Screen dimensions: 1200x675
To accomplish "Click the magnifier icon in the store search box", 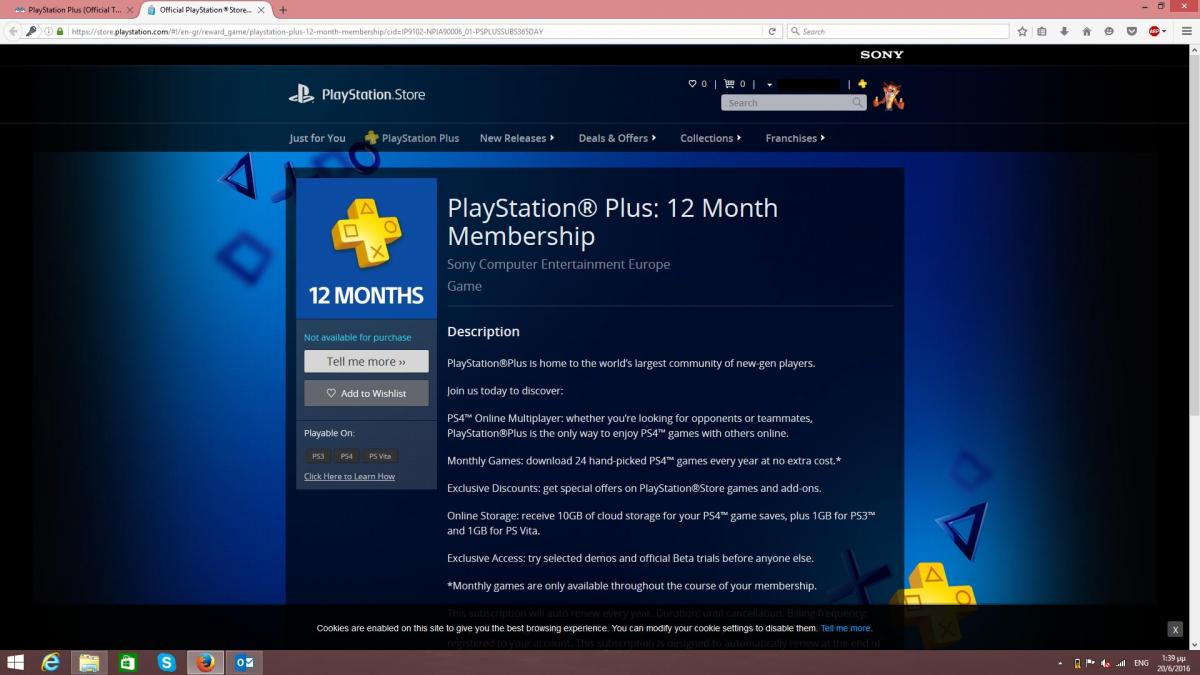I will (x=857, y=103).
